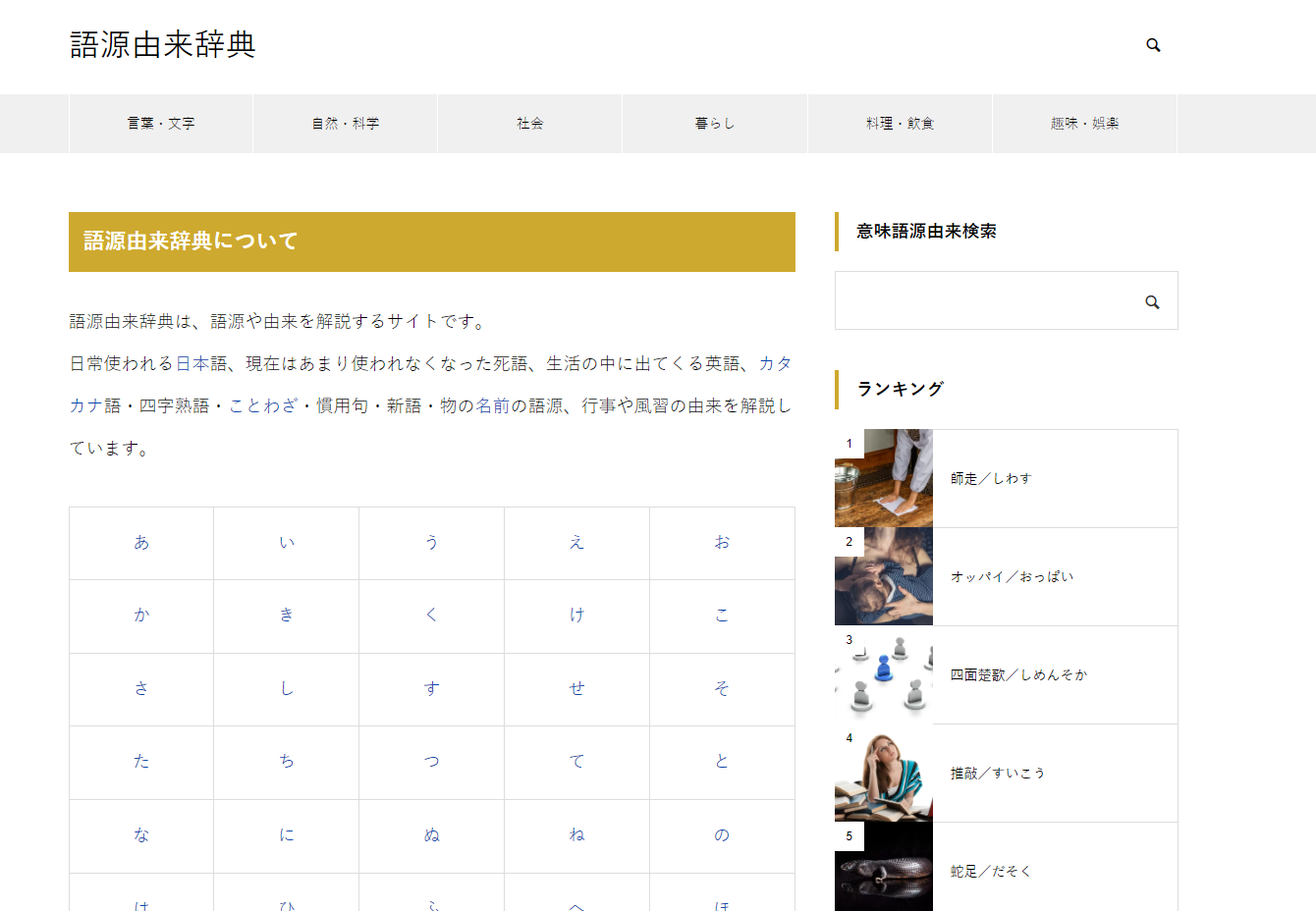Click the search magnifier icon in the header
Viewport: 1316px width, 911px height.
tap(1153, 45)
